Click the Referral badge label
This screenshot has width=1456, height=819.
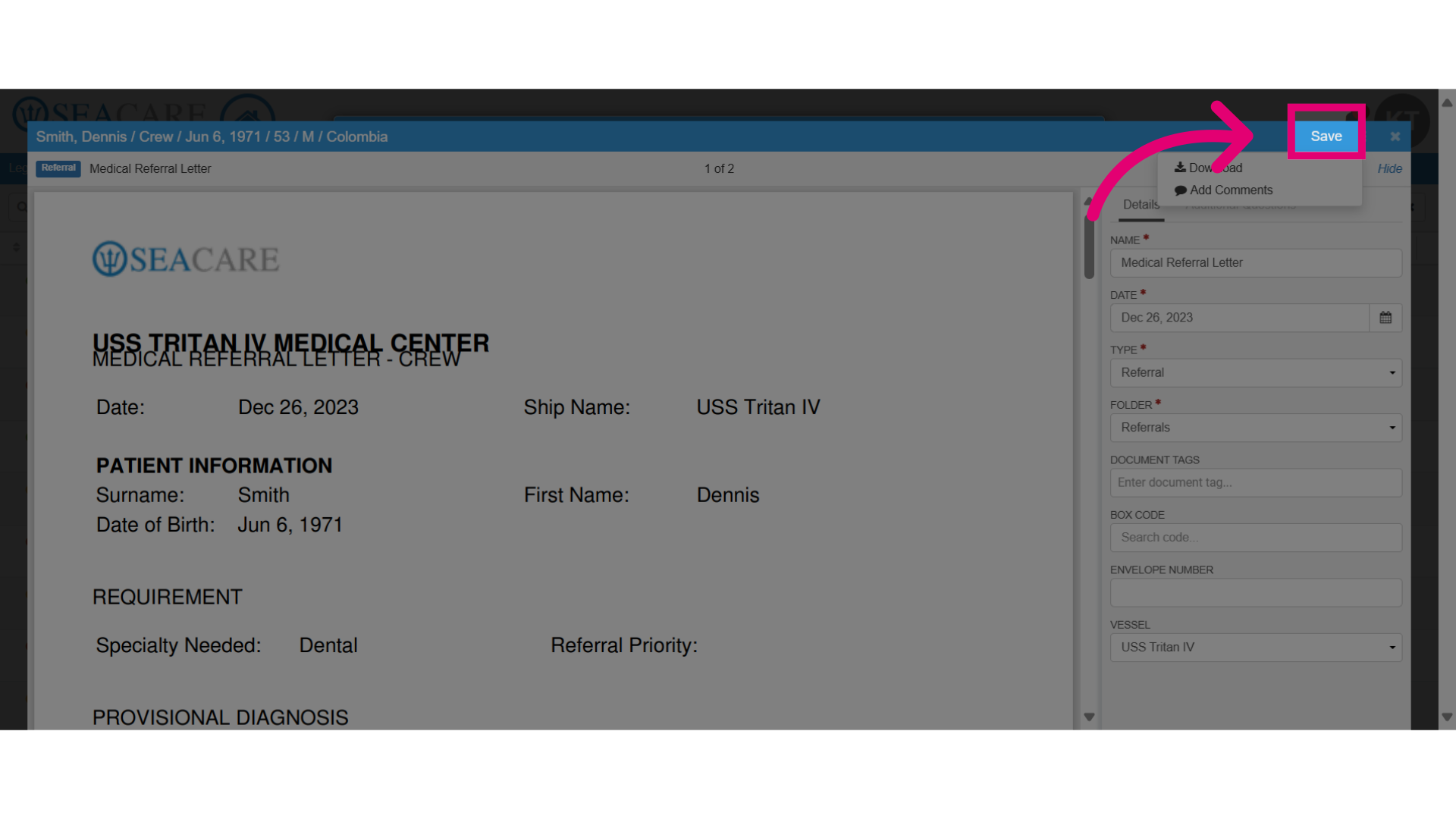coord(58,168)
